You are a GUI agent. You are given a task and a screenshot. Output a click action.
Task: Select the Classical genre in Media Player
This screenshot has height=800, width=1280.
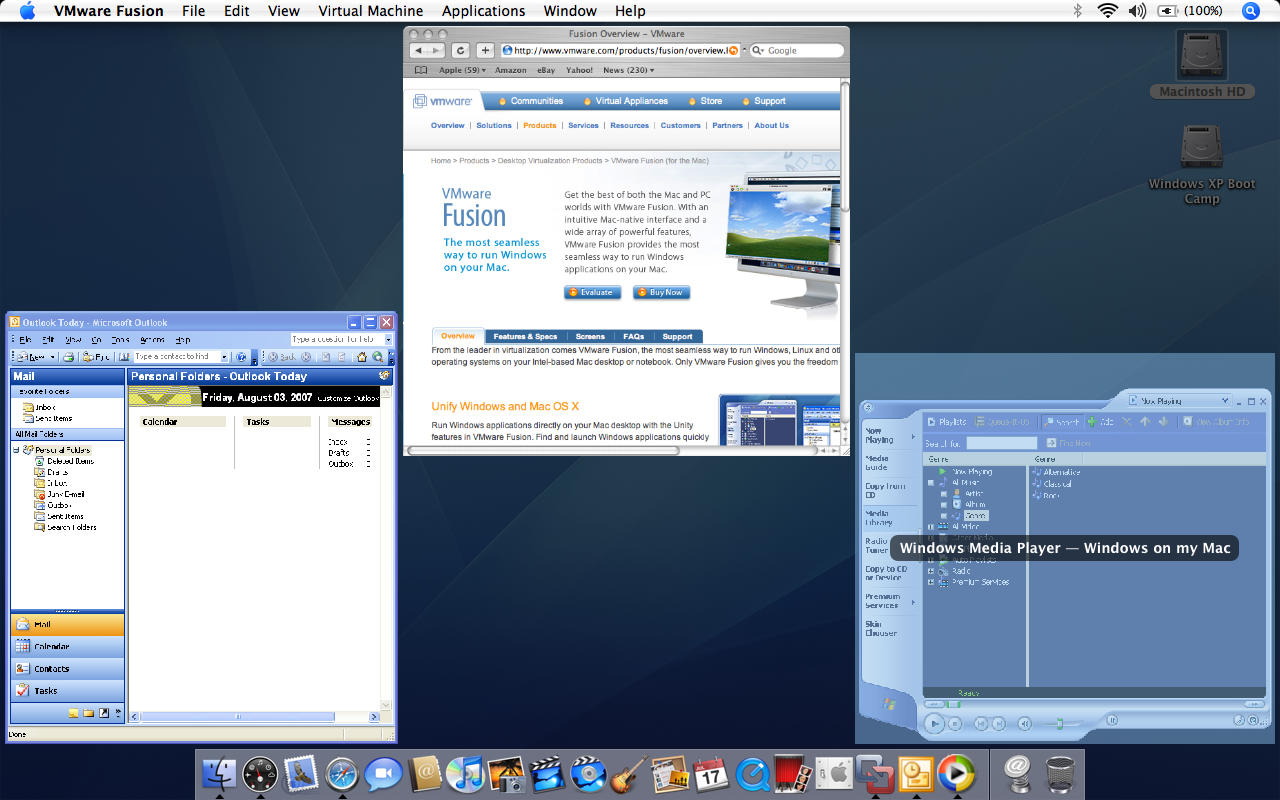coord(1052,484)
